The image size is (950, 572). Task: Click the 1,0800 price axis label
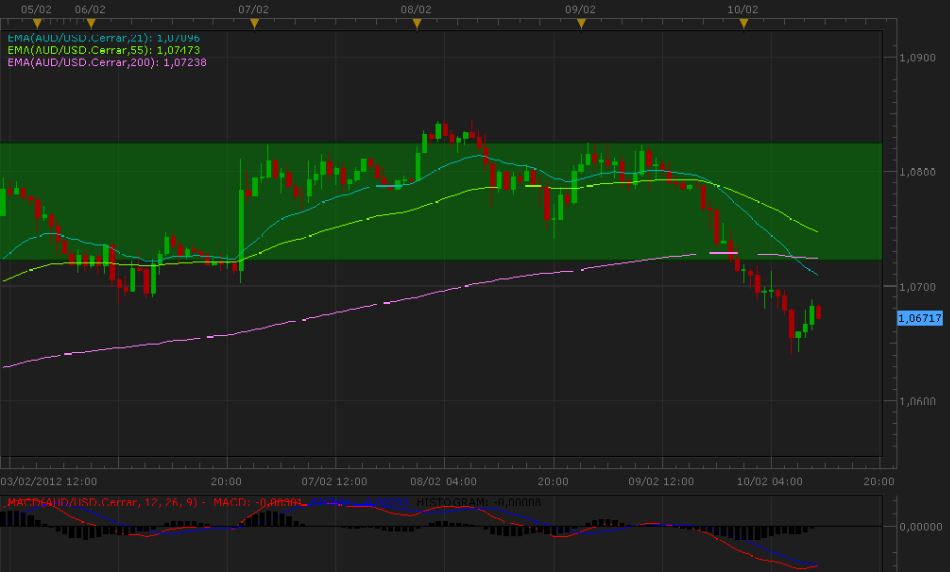[x=918, y=172]
